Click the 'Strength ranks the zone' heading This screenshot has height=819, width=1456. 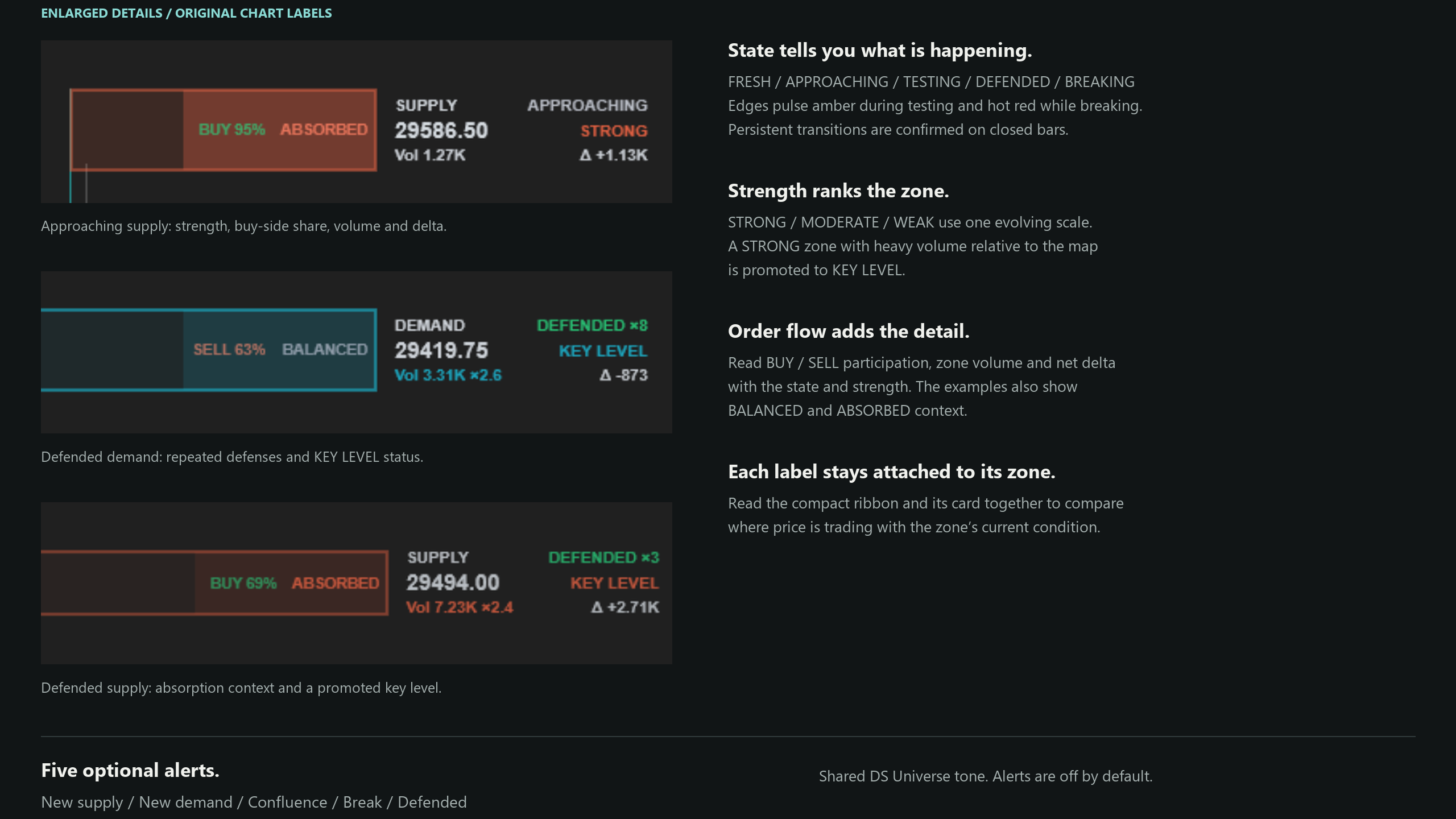838,191
